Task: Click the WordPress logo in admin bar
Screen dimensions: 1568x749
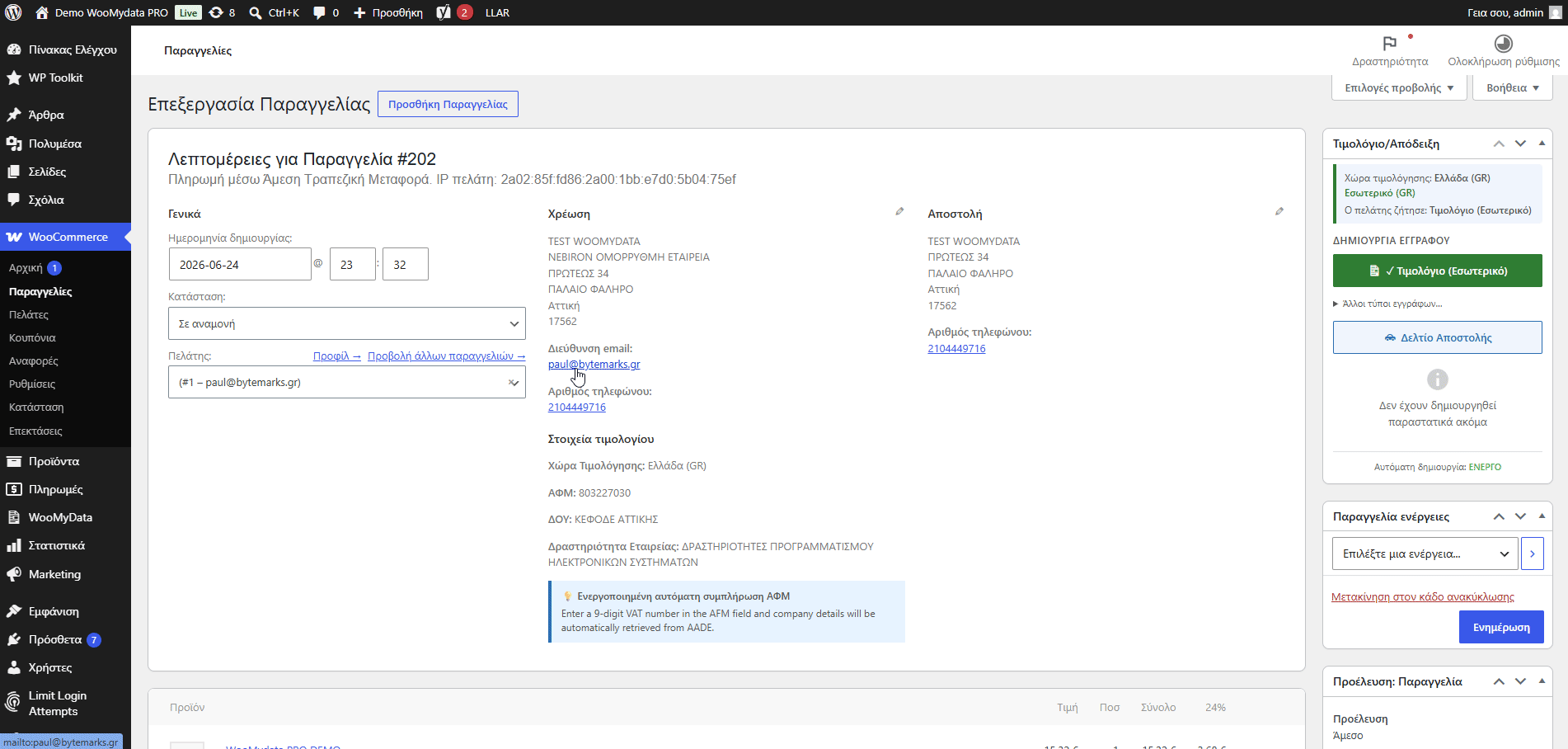Action: (x=13, y=12)
